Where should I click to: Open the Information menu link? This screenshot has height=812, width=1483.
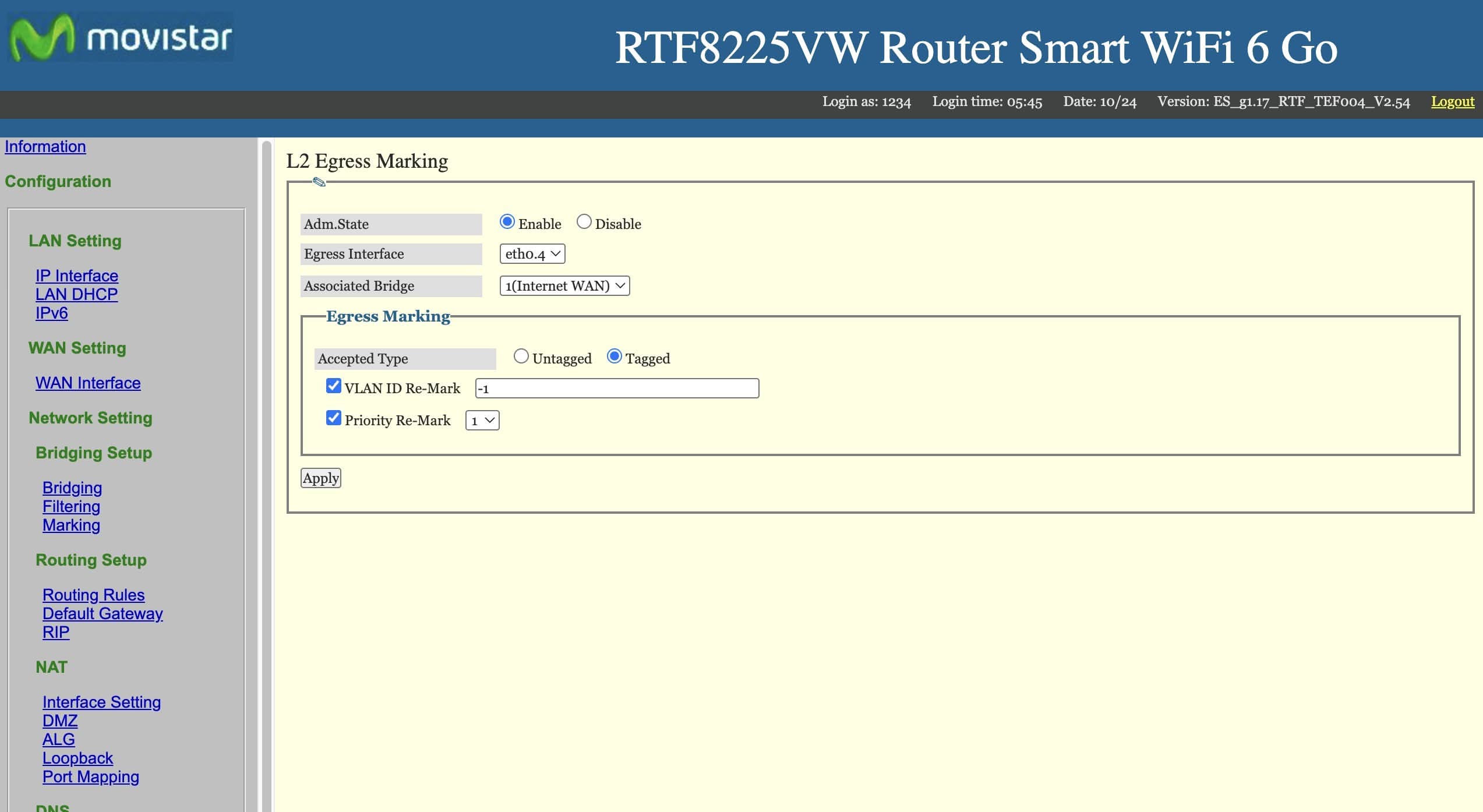coord(45,147)
